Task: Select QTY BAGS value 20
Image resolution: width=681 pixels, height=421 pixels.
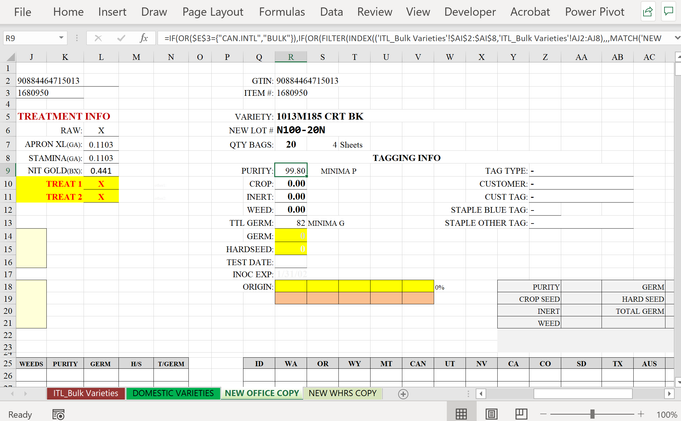Action: 291,144
